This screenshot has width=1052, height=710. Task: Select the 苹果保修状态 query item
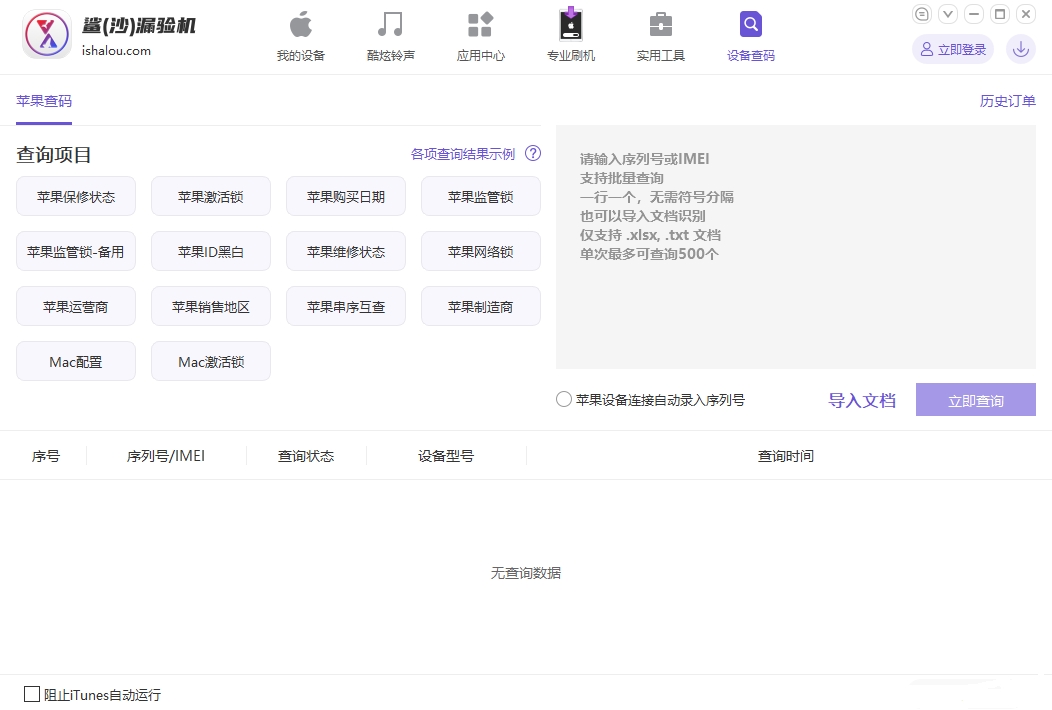pos(75,196)
